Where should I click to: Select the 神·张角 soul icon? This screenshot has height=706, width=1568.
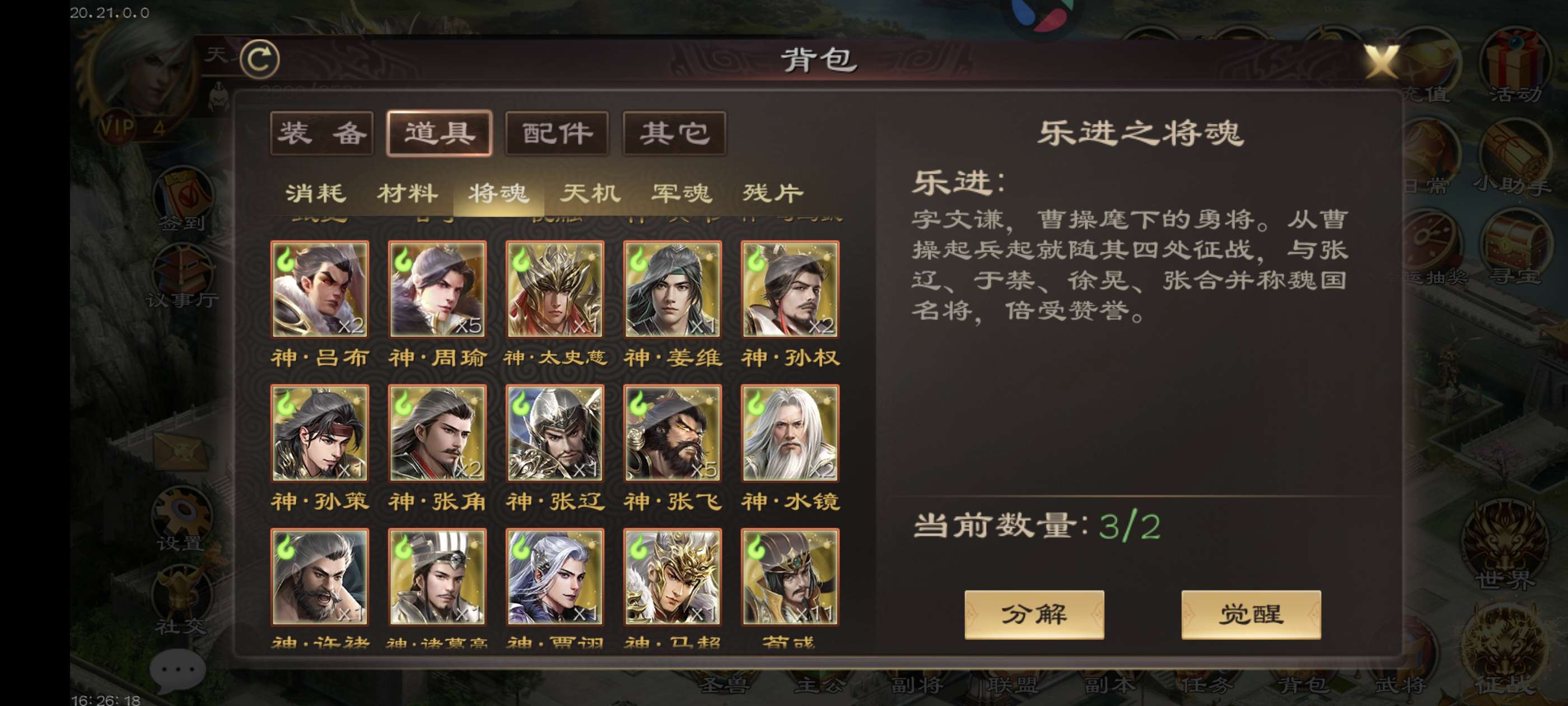click(x=437, y=433)
